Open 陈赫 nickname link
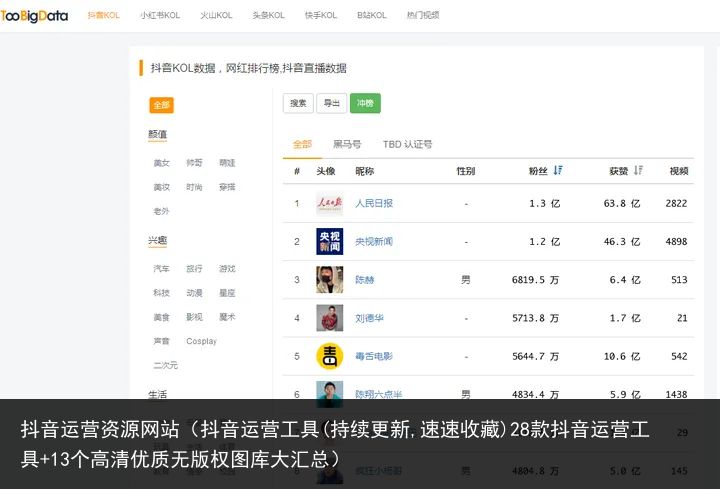 click(365, 280)
